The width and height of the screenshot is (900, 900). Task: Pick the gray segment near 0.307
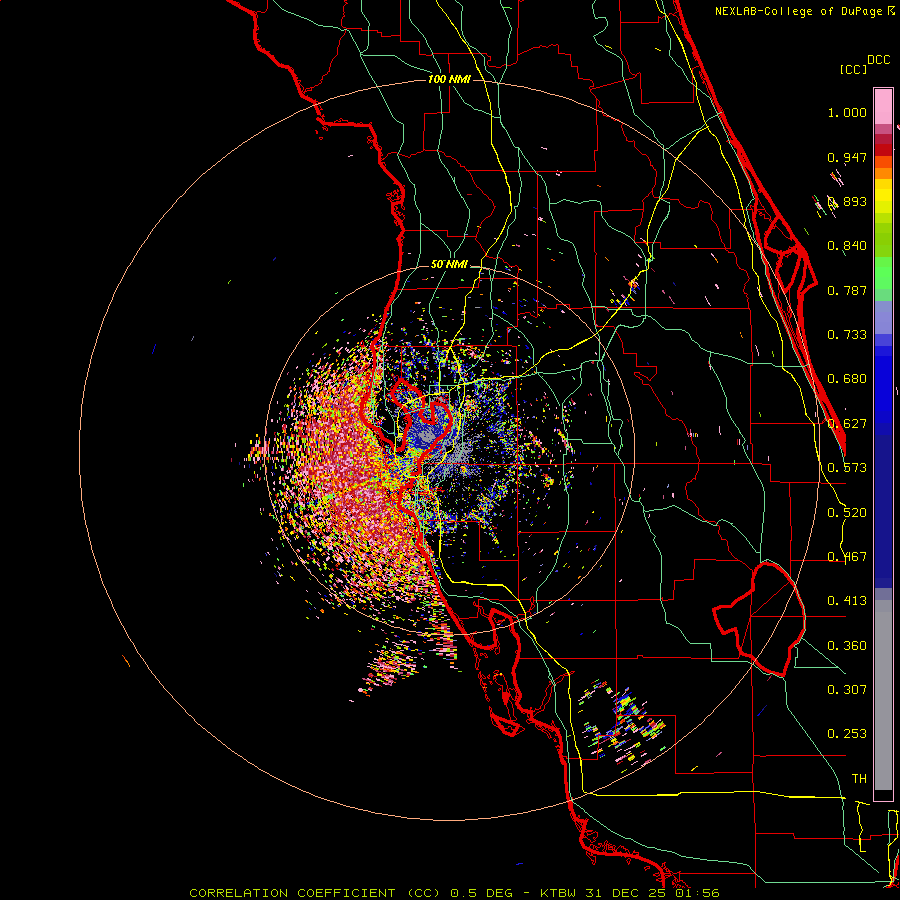click(883, 695)
